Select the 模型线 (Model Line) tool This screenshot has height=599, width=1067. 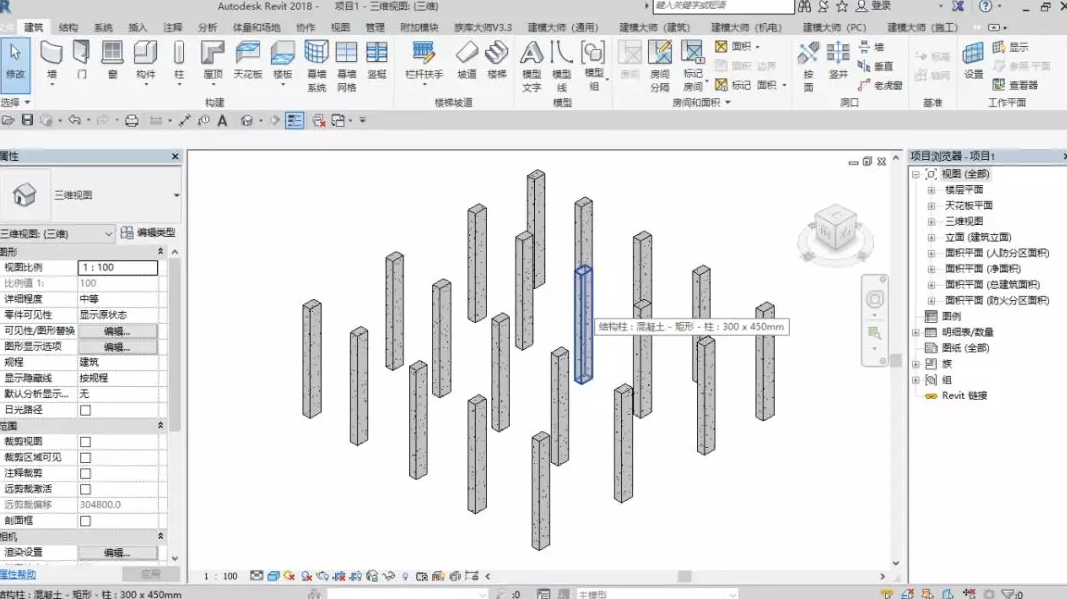(561, 65)
